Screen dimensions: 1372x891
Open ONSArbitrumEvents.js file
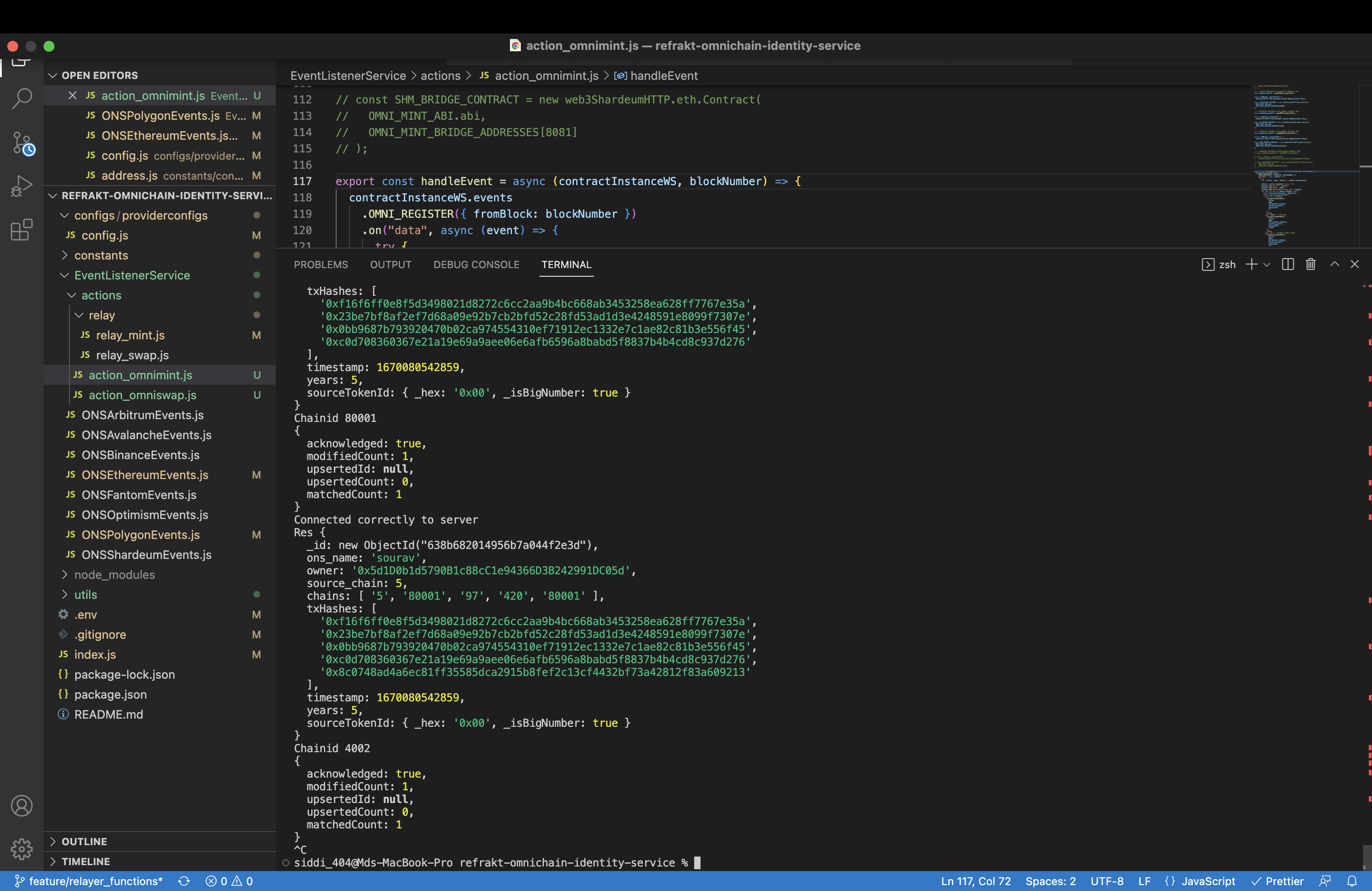pyautogui.click(x=159, y=415)
